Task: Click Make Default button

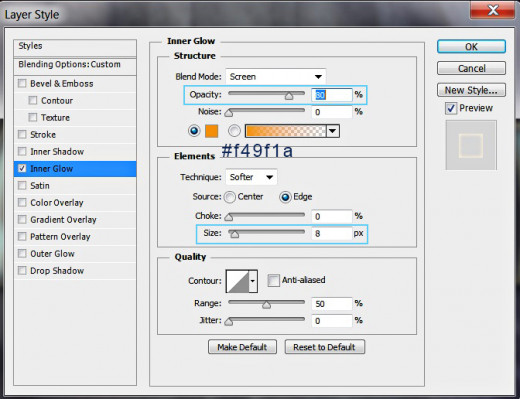Action: [242, 347]
